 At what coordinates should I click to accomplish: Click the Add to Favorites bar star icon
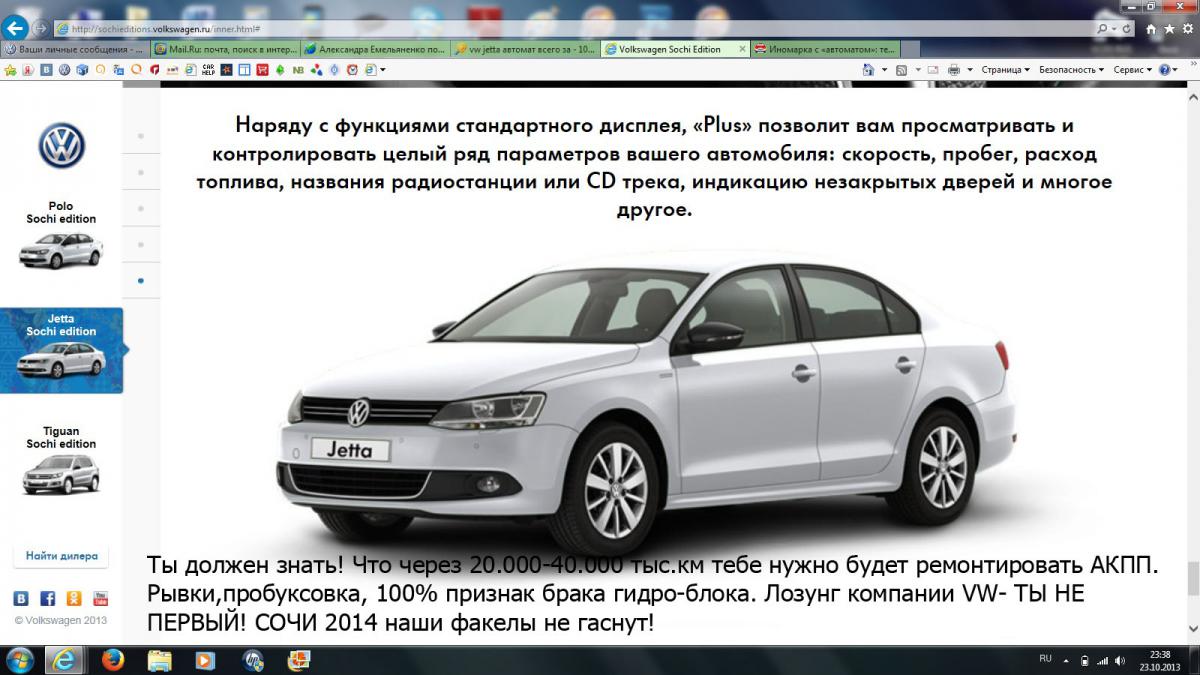pos(11,70)
